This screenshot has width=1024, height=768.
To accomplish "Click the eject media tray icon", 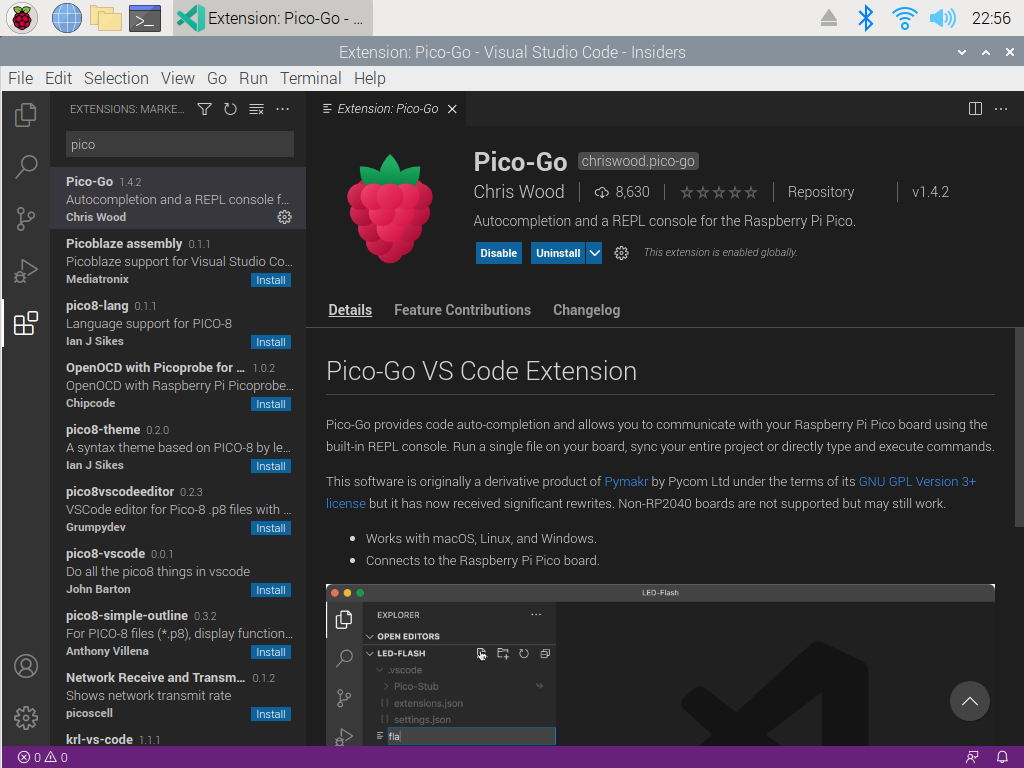I will [829, 18].
